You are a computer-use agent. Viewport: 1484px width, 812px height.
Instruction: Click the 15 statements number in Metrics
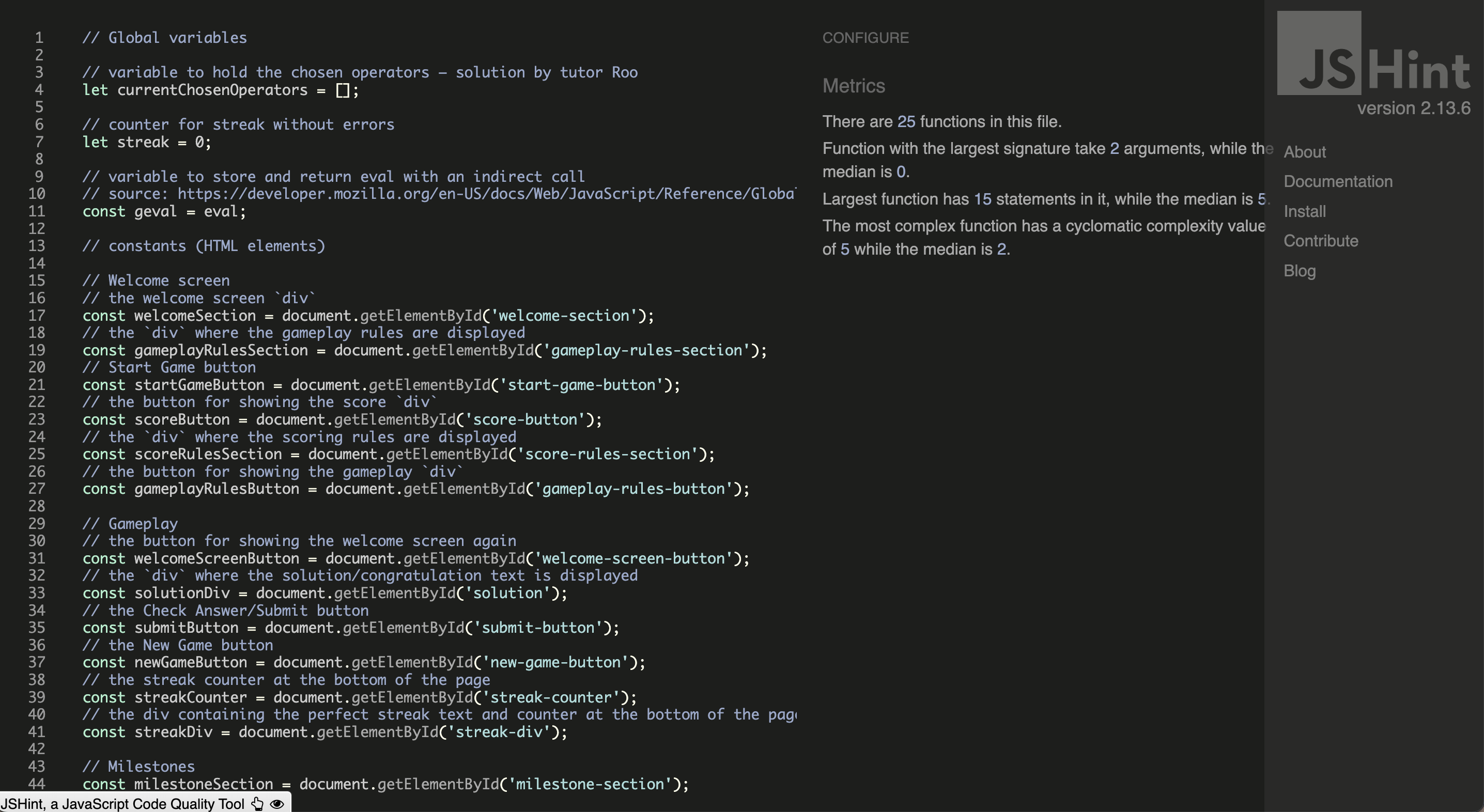click(x=982, y=199)
